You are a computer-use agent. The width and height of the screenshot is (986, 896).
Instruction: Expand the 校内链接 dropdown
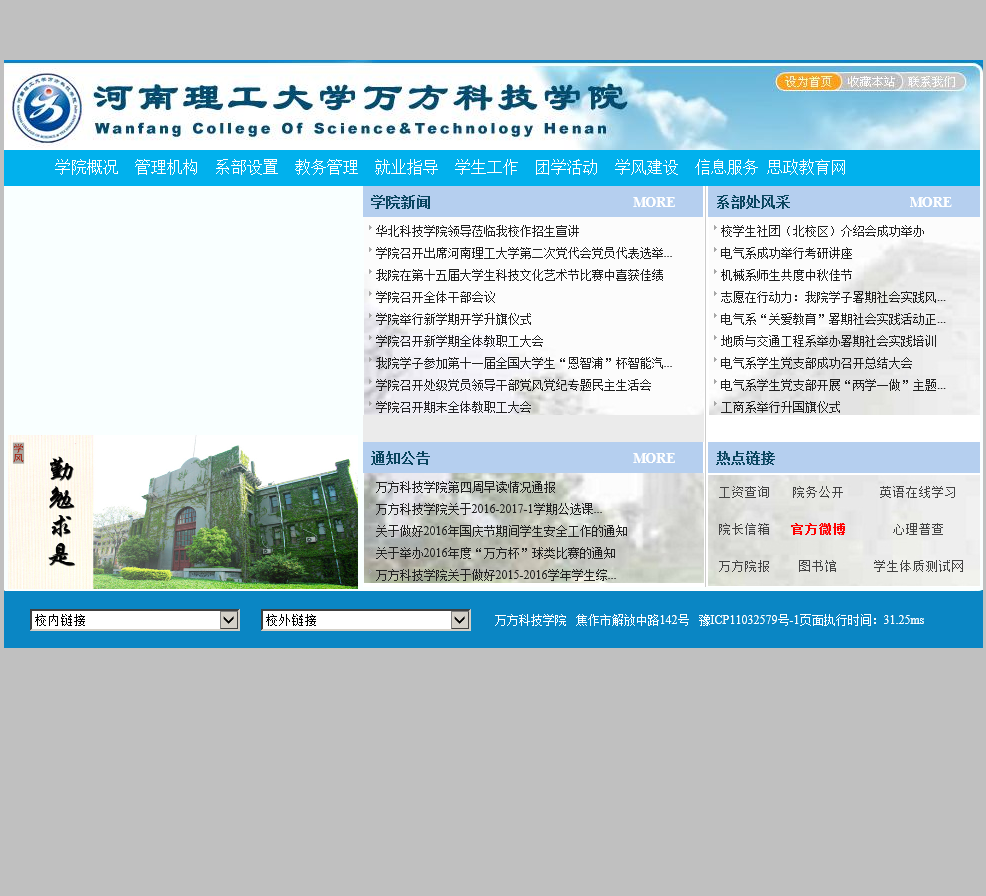coord(135,621)
